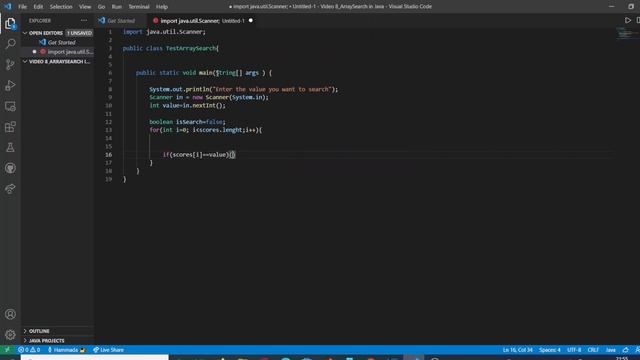Open the Selection menu
Viewport: 640px width, 360px height.
[x=61, y=7]
